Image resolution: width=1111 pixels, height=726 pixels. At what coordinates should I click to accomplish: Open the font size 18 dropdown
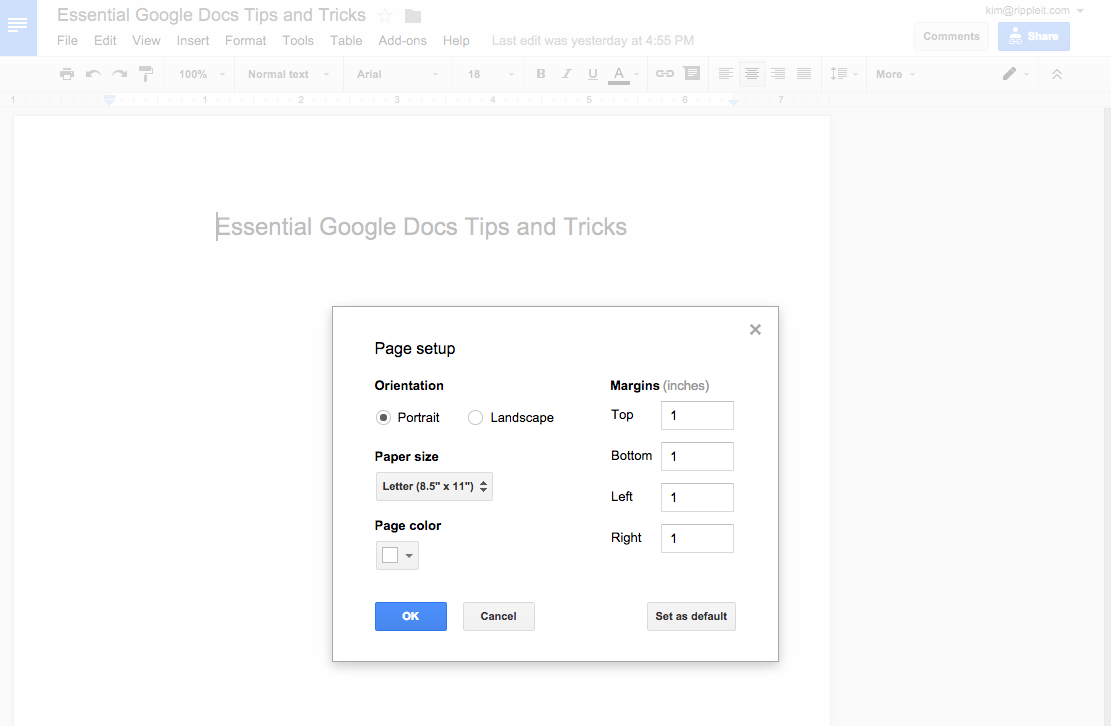(x=490, y=74)
